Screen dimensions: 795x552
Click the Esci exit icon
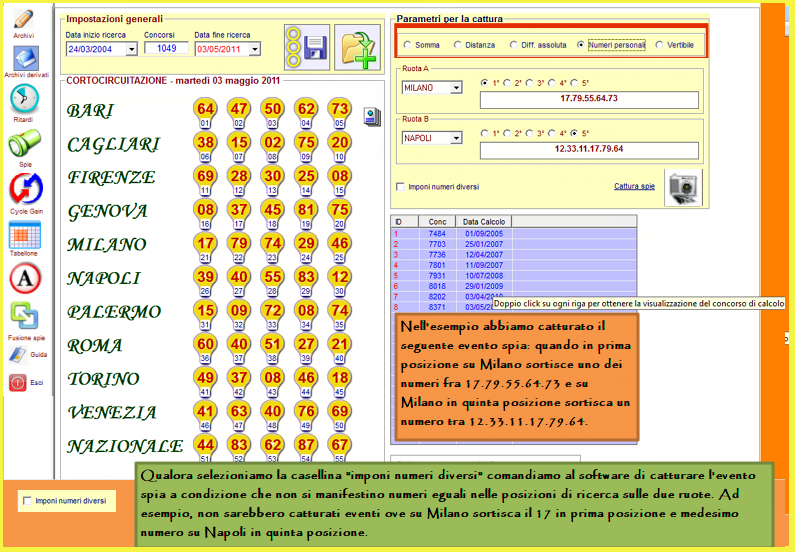coord(17,382)
